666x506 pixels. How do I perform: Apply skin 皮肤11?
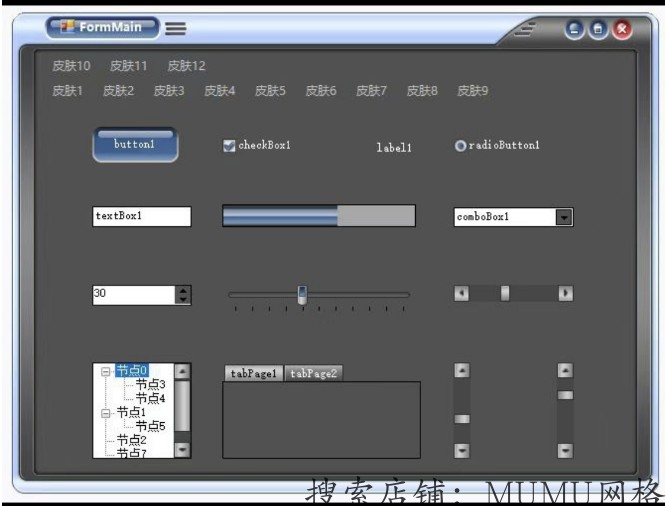[129, 66]
